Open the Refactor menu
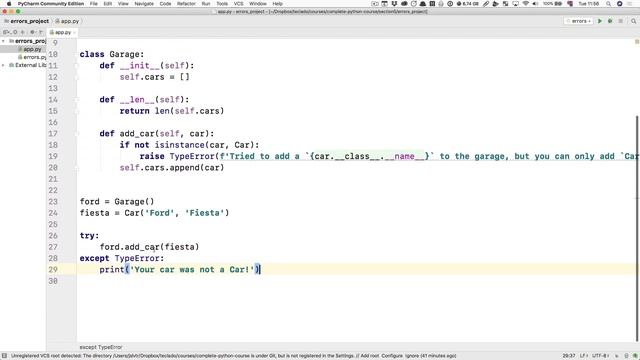Image resolution: width=640 pixels, height=360 pixels. tap(186, 3)
